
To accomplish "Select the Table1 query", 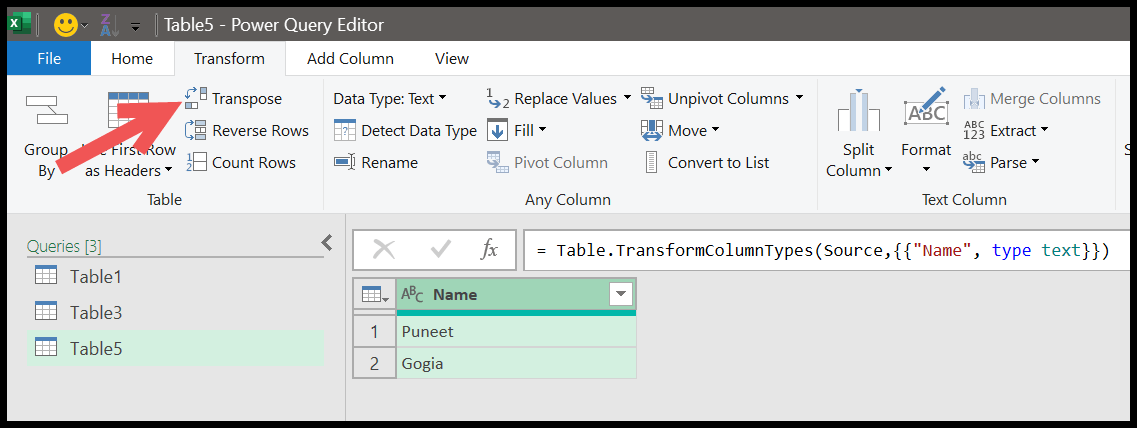I will click(x=175, y=276).
